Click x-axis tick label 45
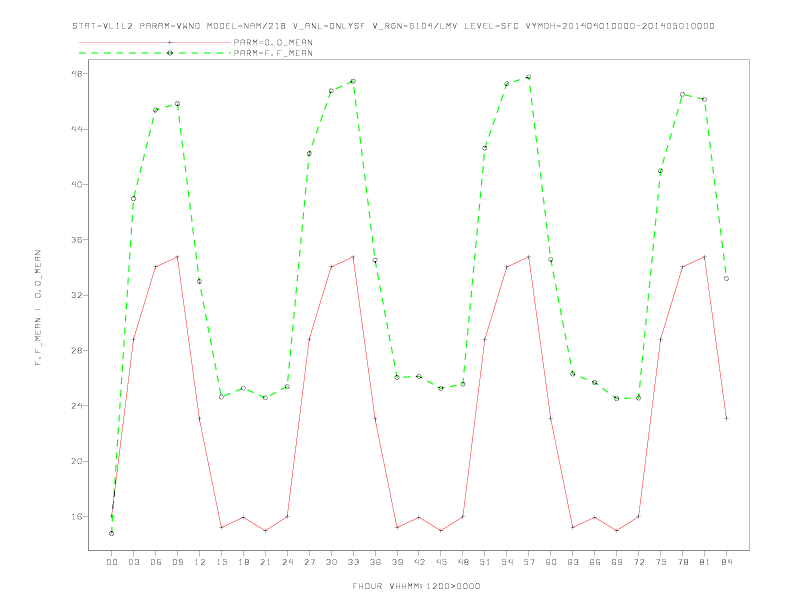The width and height of the screenshot is (792, 612). click(x=441, y=562)
